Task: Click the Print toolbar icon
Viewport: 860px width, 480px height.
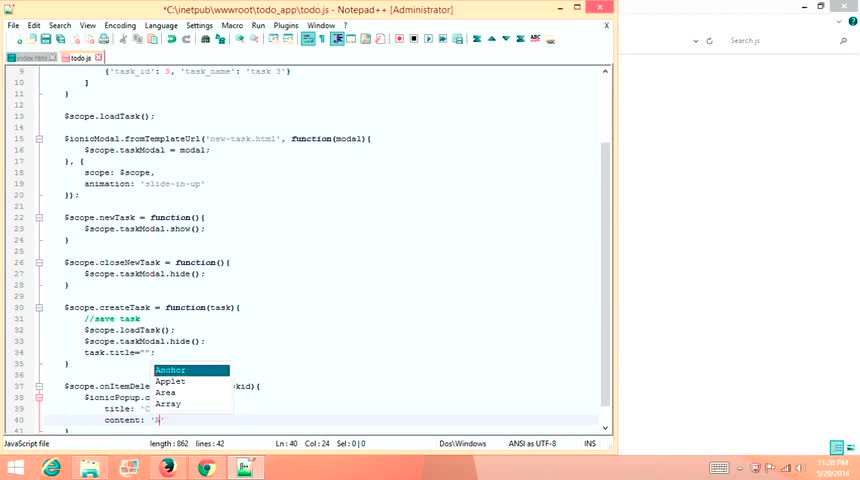Action: pos(104,39)
